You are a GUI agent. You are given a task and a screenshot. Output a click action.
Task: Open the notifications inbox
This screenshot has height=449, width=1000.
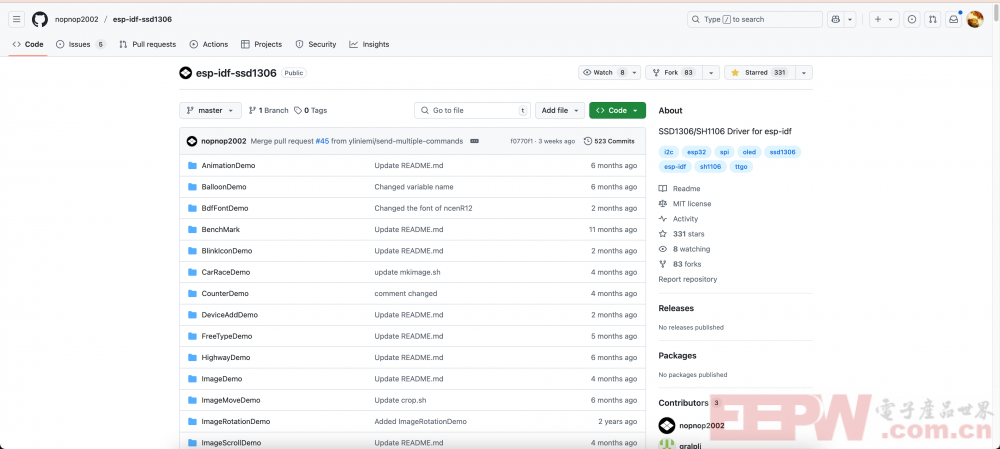coord(953,19)
